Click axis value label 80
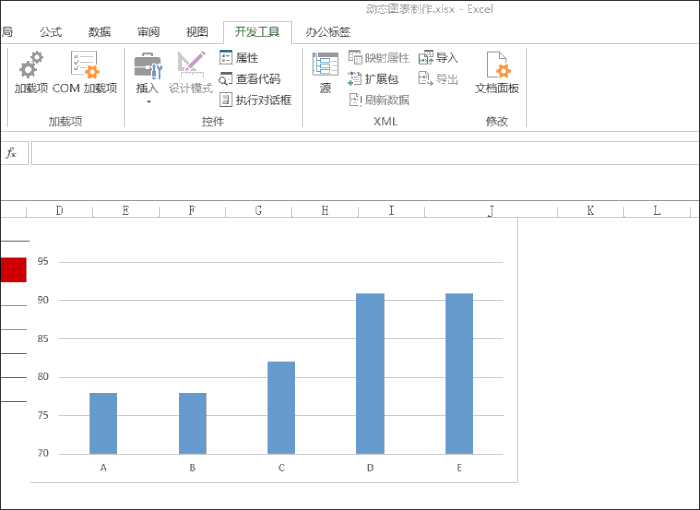Viewport: 700px width, 510px height. pos(43,376)
